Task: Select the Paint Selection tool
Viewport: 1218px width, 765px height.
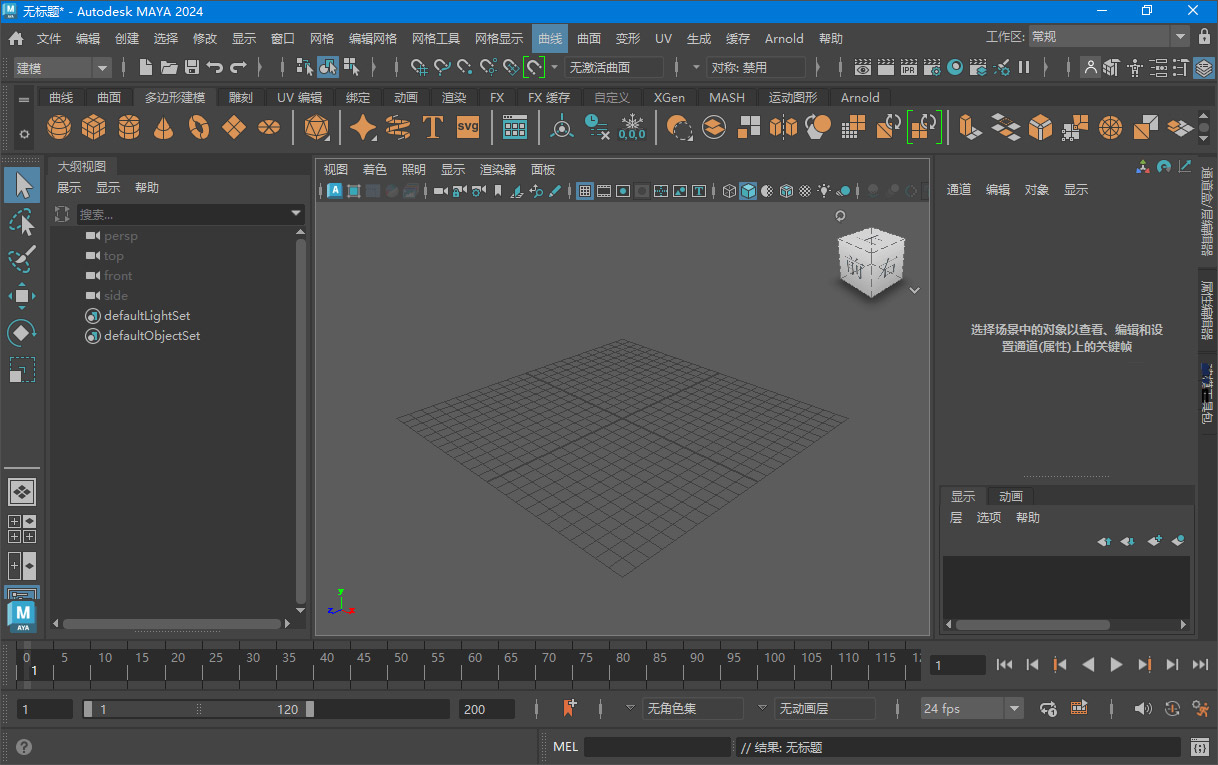Action: pos(22,258)
